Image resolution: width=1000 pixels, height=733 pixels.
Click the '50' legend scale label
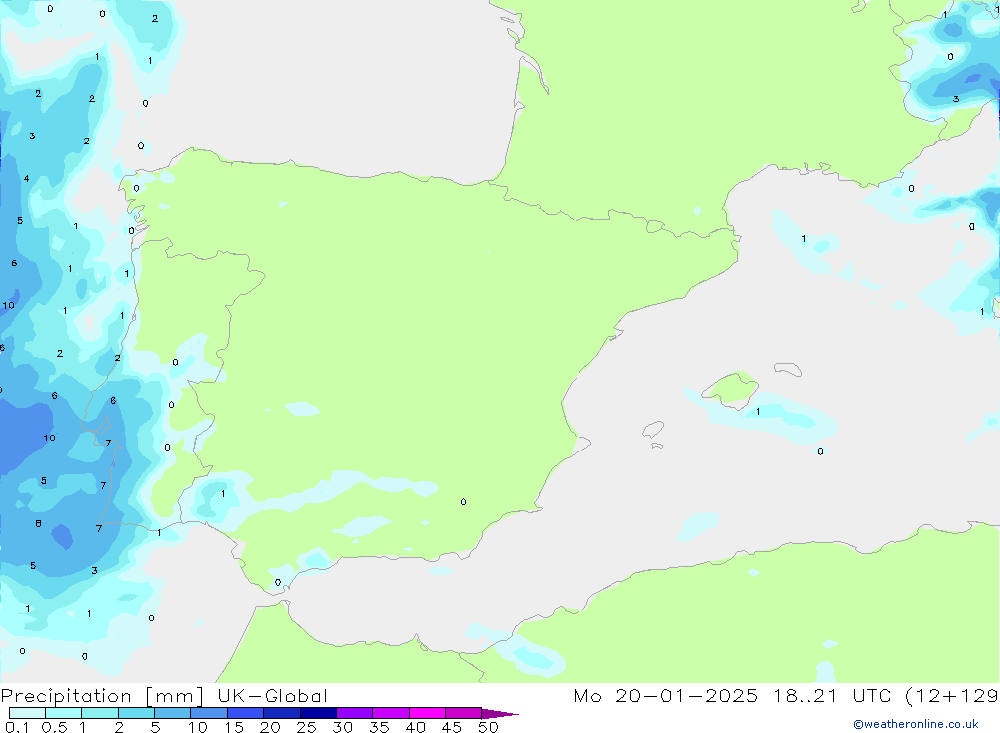point(489,727)
